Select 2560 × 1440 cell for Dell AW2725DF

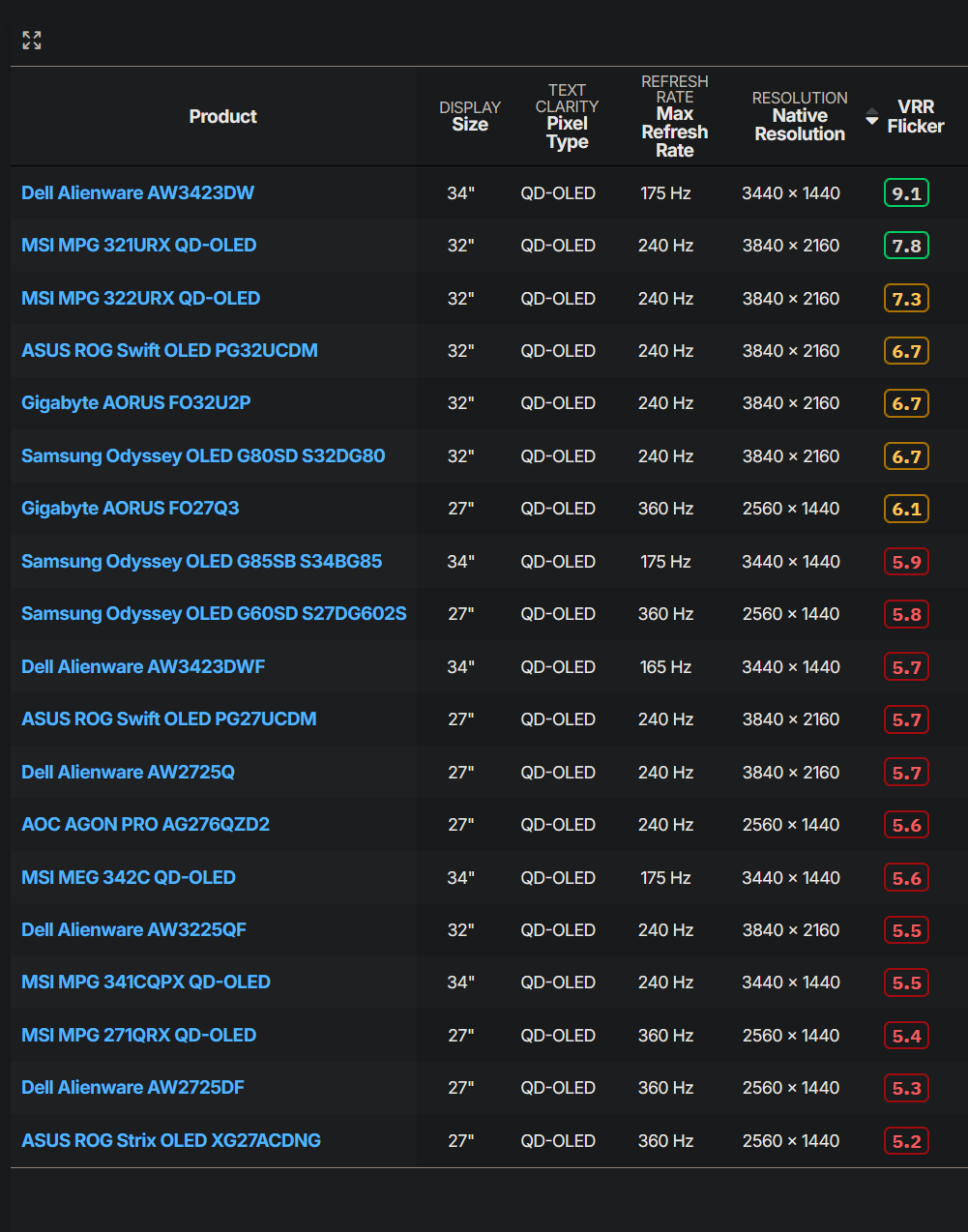point(791,1088)
